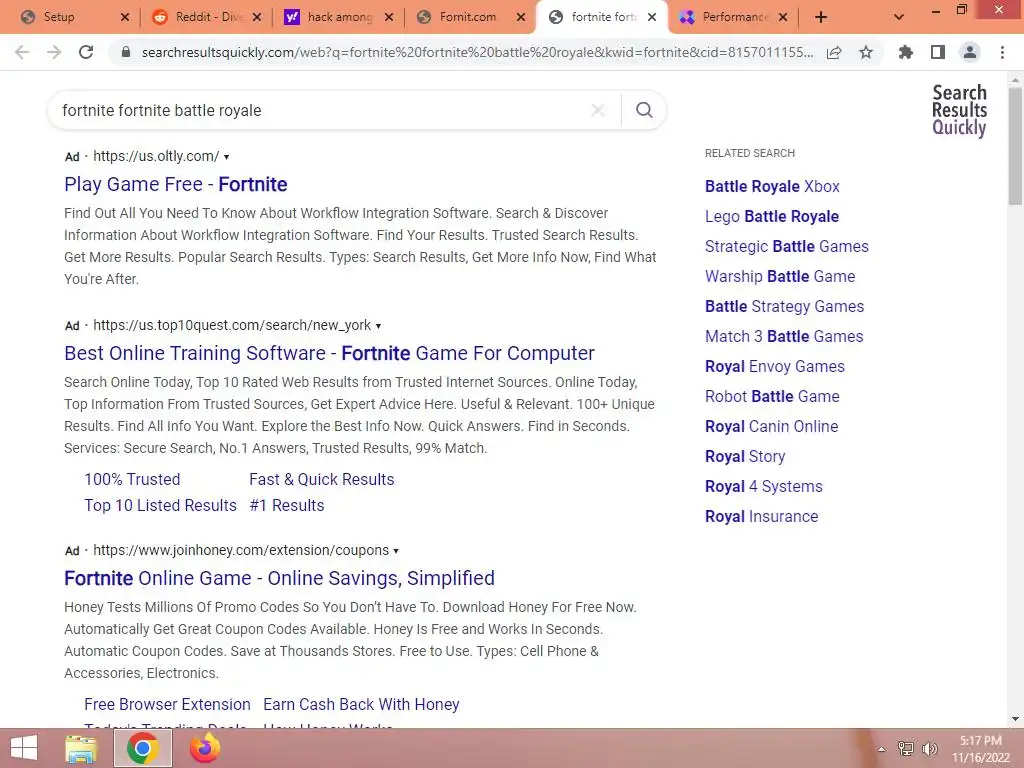This screenshot has height=768, width=1024.
Task: Close the Performance tab
Action: pos(783,18)
